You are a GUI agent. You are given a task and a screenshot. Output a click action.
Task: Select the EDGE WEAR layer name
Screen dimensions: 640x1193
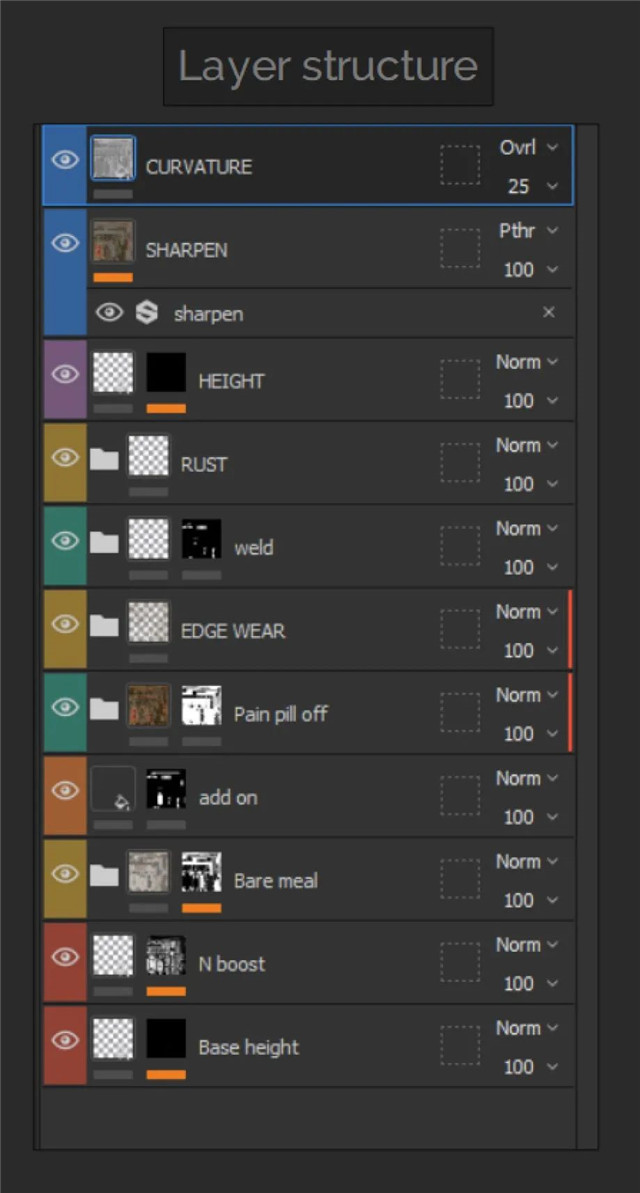[233, 631]
